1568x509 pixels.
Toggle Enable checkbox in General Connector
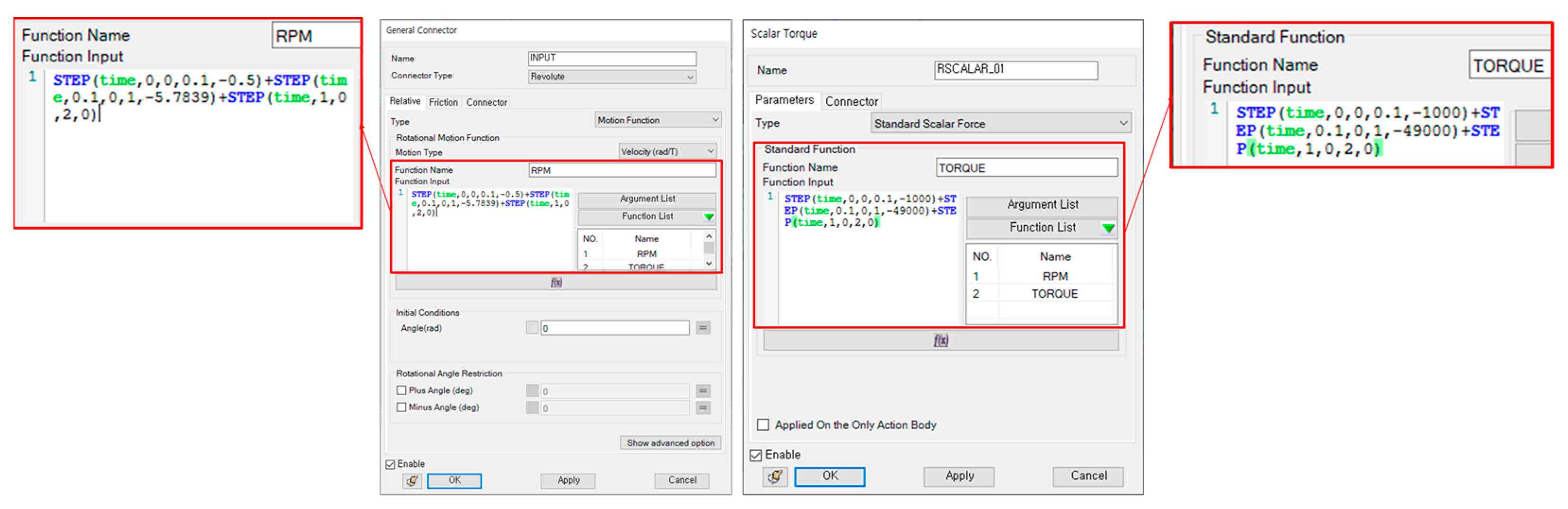point(390,465)
